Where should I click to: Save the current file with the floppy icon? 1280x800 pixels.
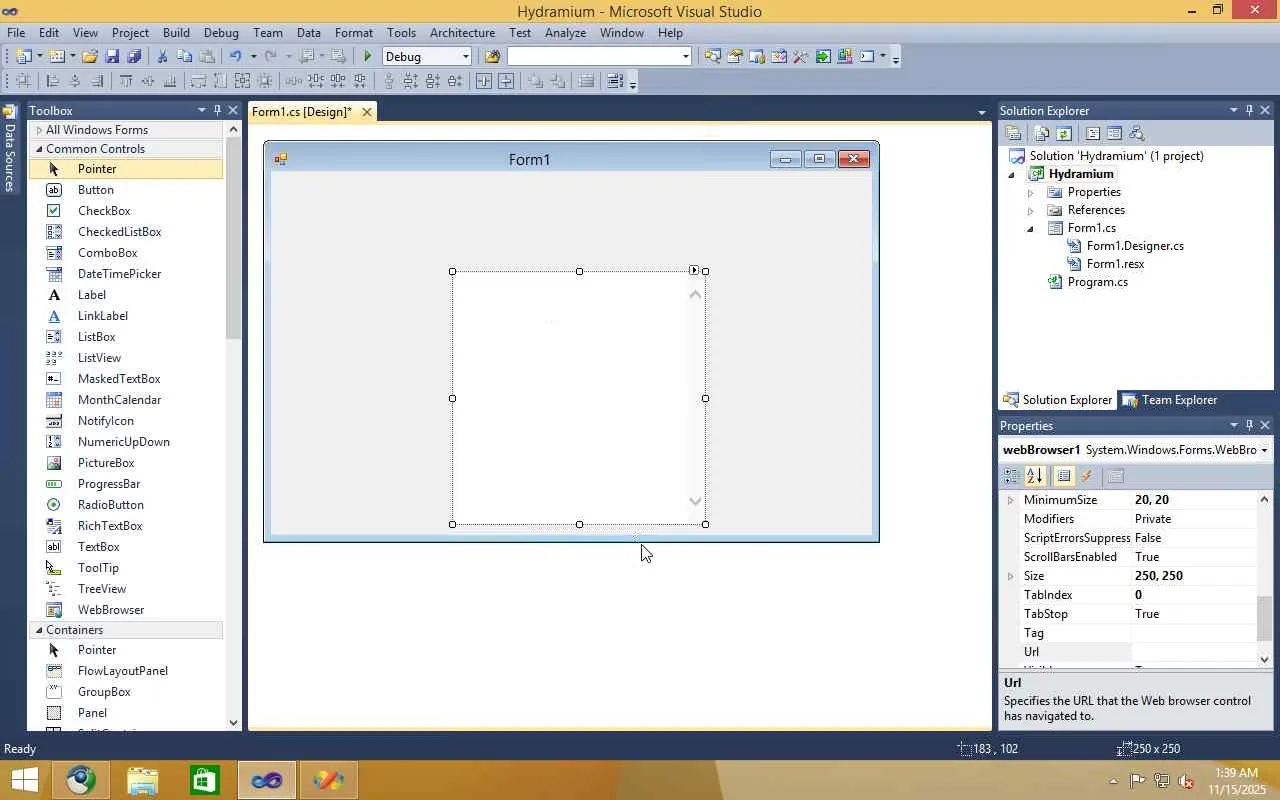[x=112, y=56]
